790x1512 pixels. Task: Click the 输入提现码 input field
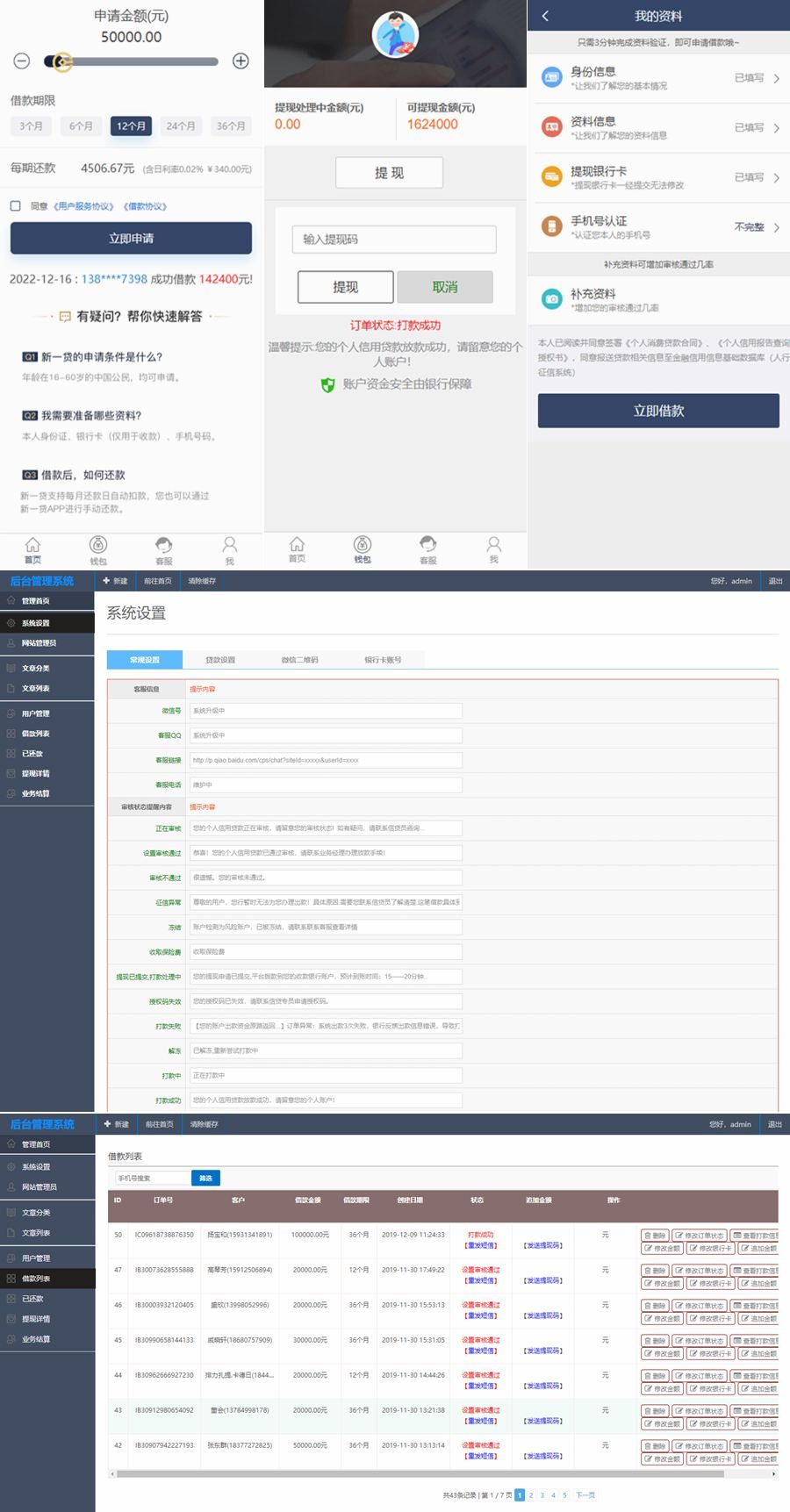click(394, 240)
